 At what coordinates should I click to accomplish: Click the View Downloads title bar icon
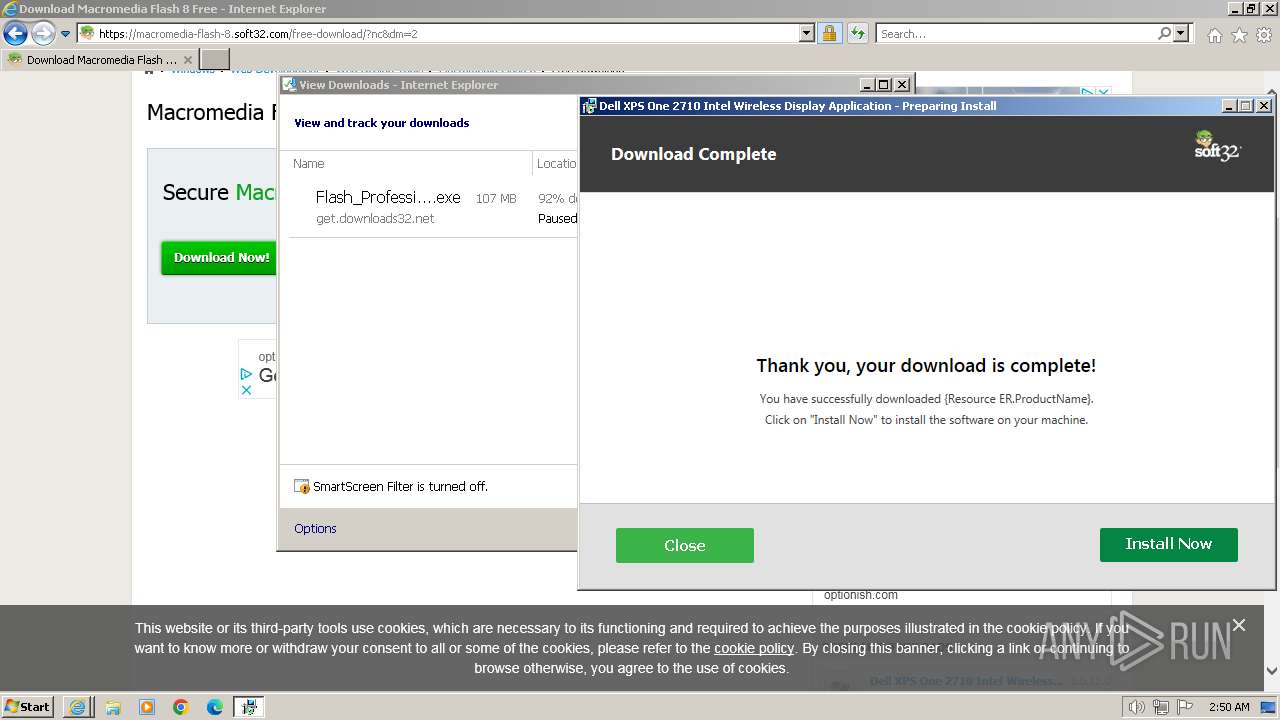[289, 85]
